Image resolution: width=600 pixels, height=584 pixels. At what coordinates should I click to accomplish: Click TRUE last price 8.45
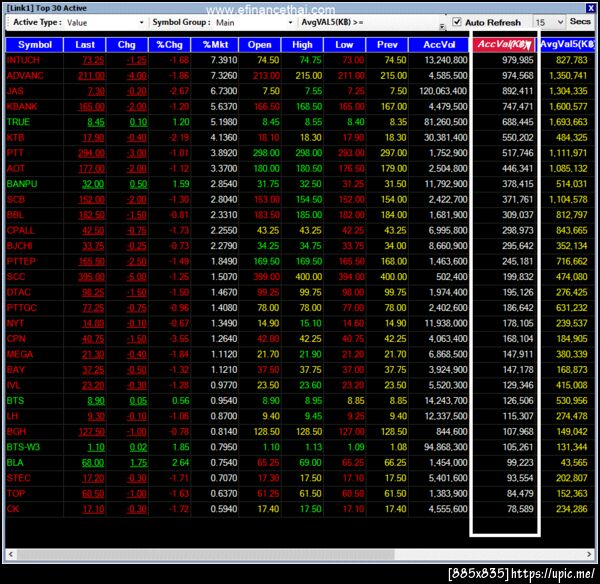[x=96, y=122]
